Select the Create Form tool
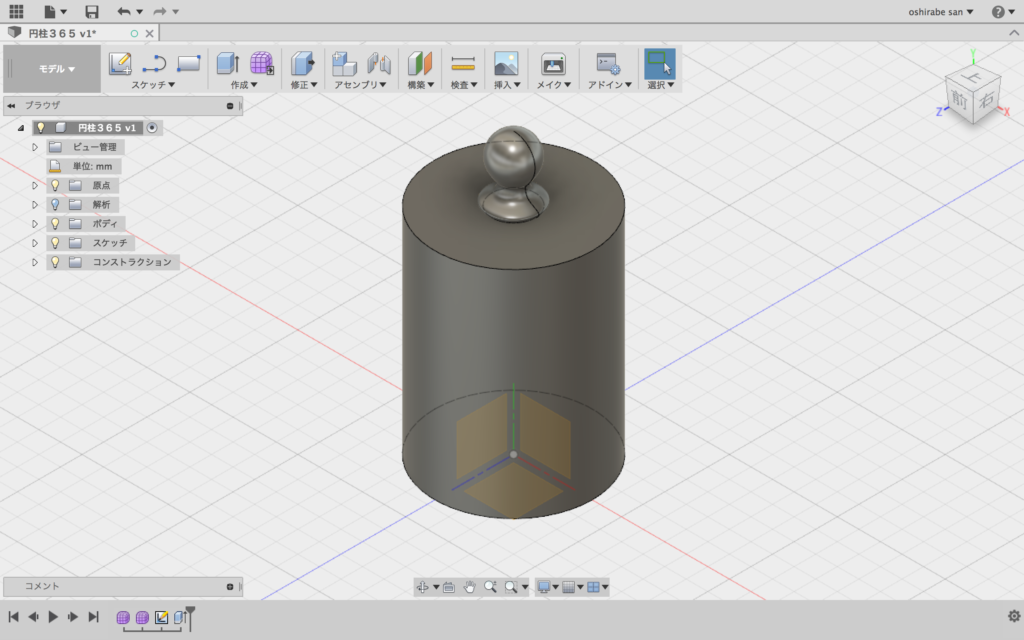Image resolution: width=1024 pixels, height=640 pixels. 261,63
